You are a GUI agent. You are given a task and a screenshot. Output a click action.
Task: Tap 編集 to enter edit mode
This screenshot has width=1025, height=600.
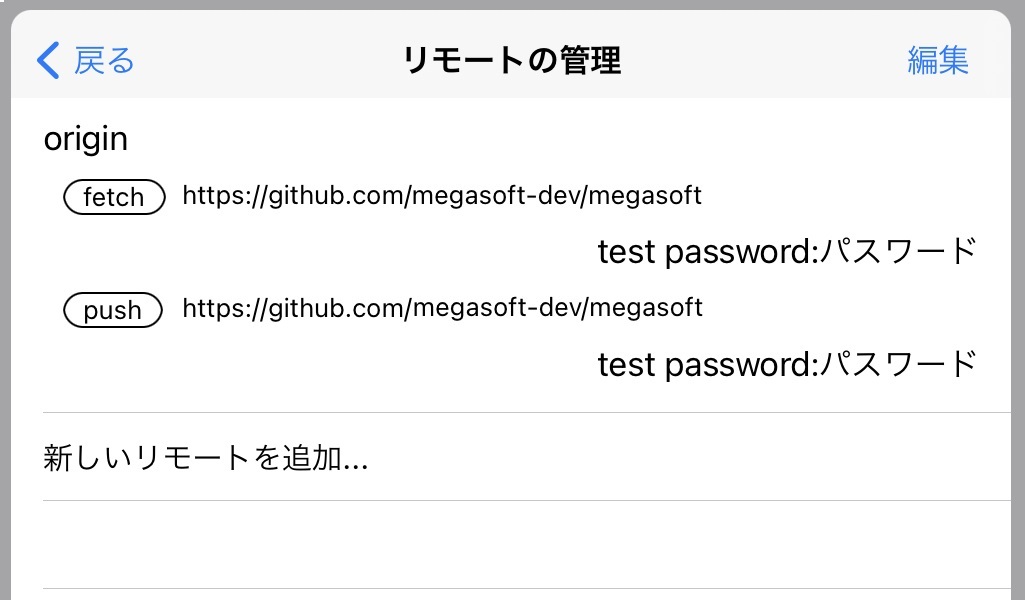[x=938, y=61]
